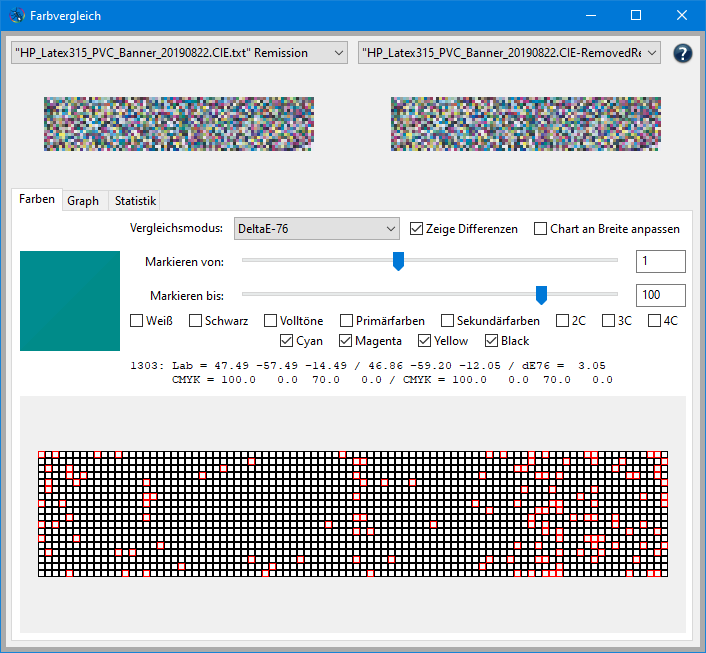706x653 pixels.
Task: Click the left color chart thumbnail
Action: coord(179,124)
